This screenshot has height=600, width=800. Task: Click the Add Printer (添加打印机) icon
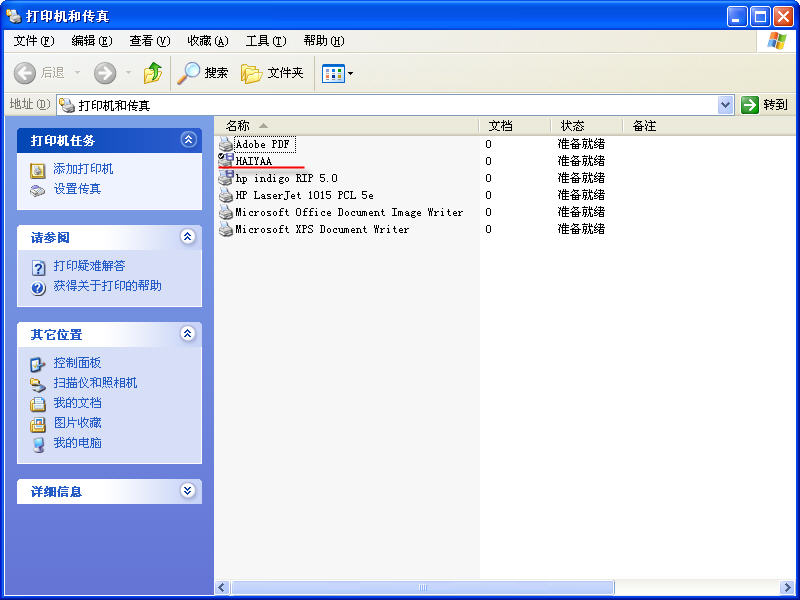[38, 170]
